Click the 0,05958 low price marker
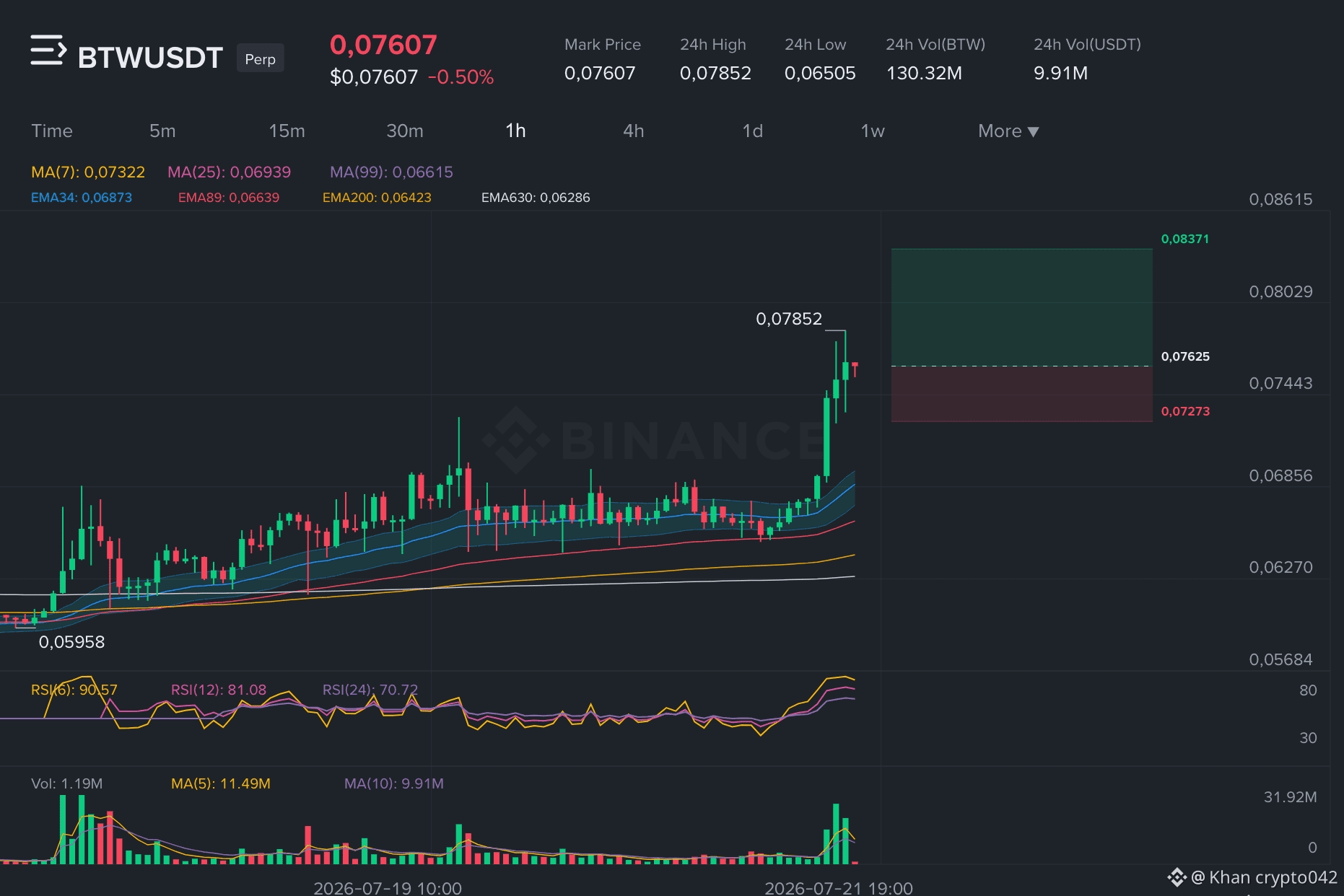The width and height of the screenshot is (1344, 896). coord(71,642)
